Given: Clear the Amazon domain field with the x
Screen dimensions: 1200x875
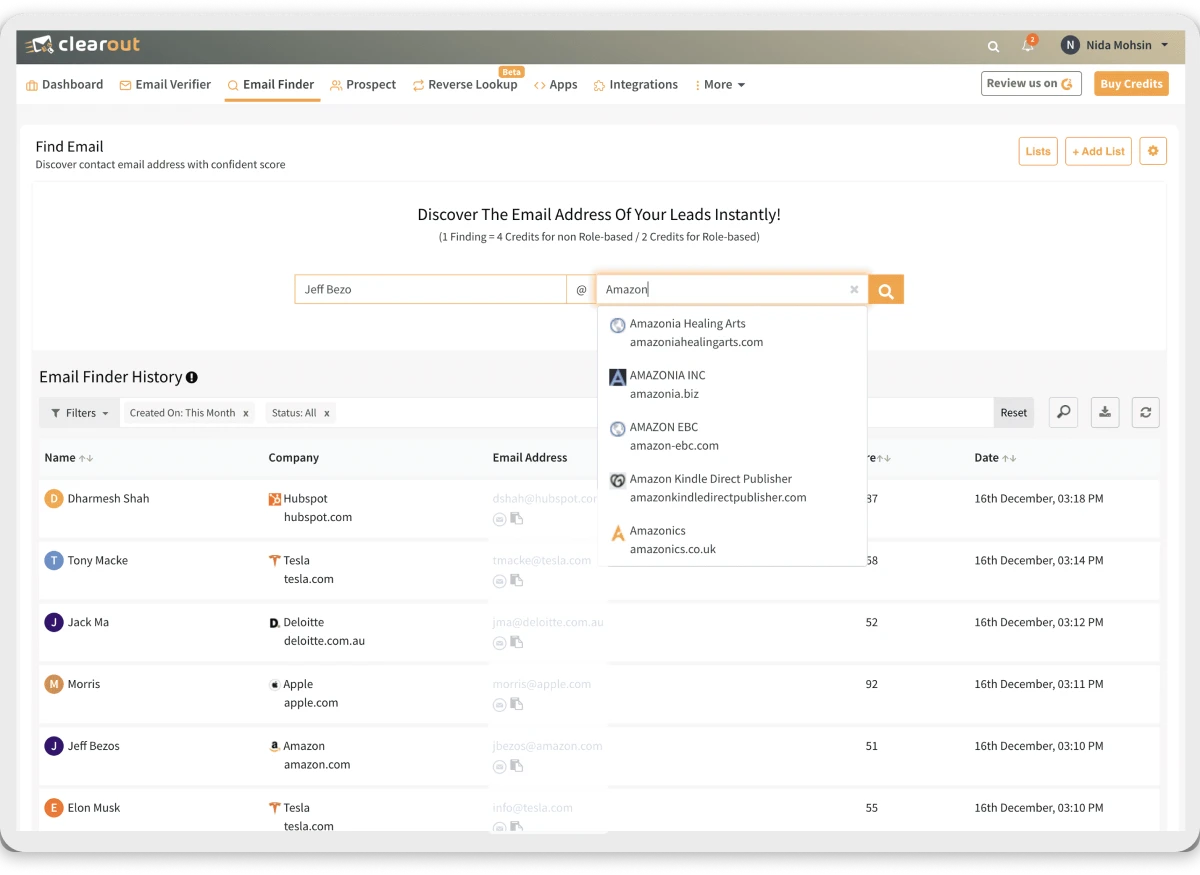Looking at the screenshot, I should click(x=854, y=290).
